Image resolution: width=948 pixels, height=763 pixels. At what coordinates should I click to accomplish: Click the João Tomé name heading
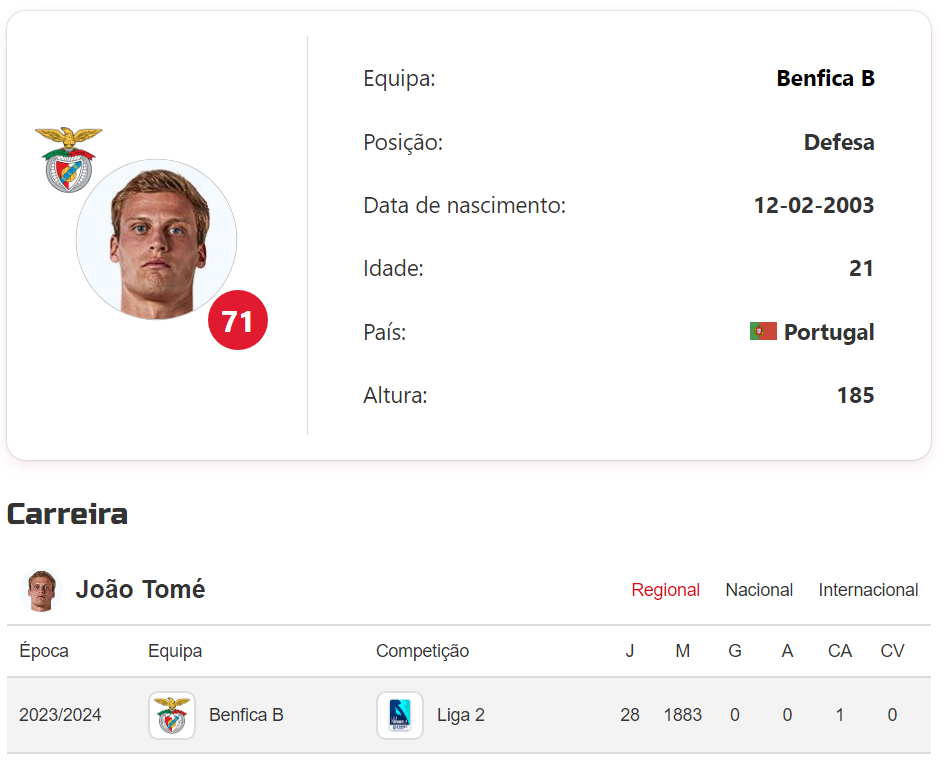pos(140,590)
